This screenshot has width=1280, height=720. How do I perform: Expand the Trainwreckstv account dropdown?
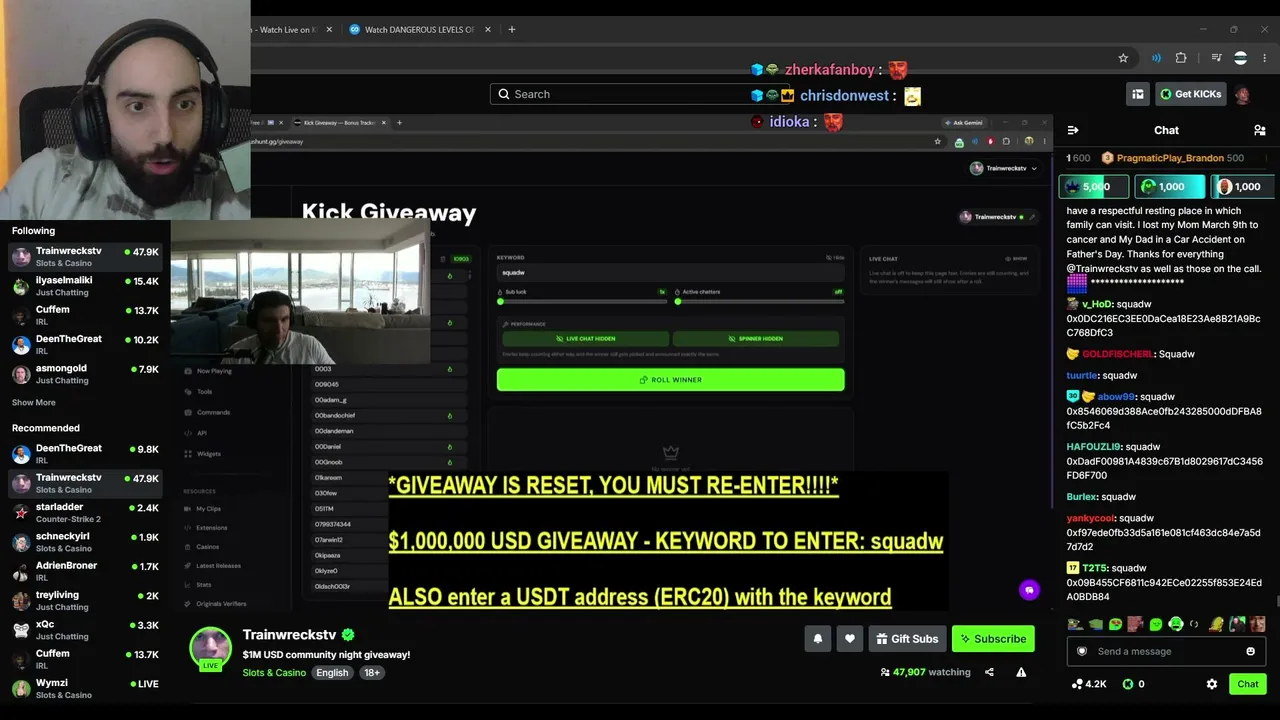(x=1004, y=168)
